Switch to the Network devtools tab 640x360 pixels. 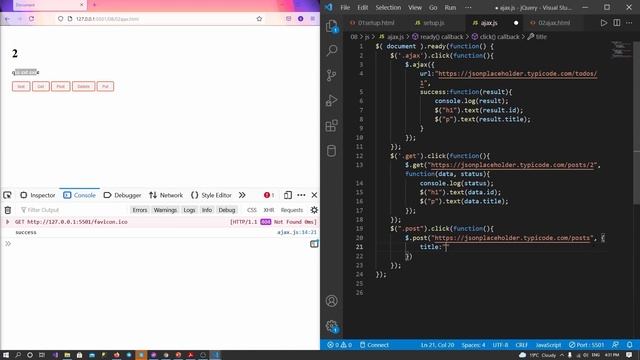point(166,195)
